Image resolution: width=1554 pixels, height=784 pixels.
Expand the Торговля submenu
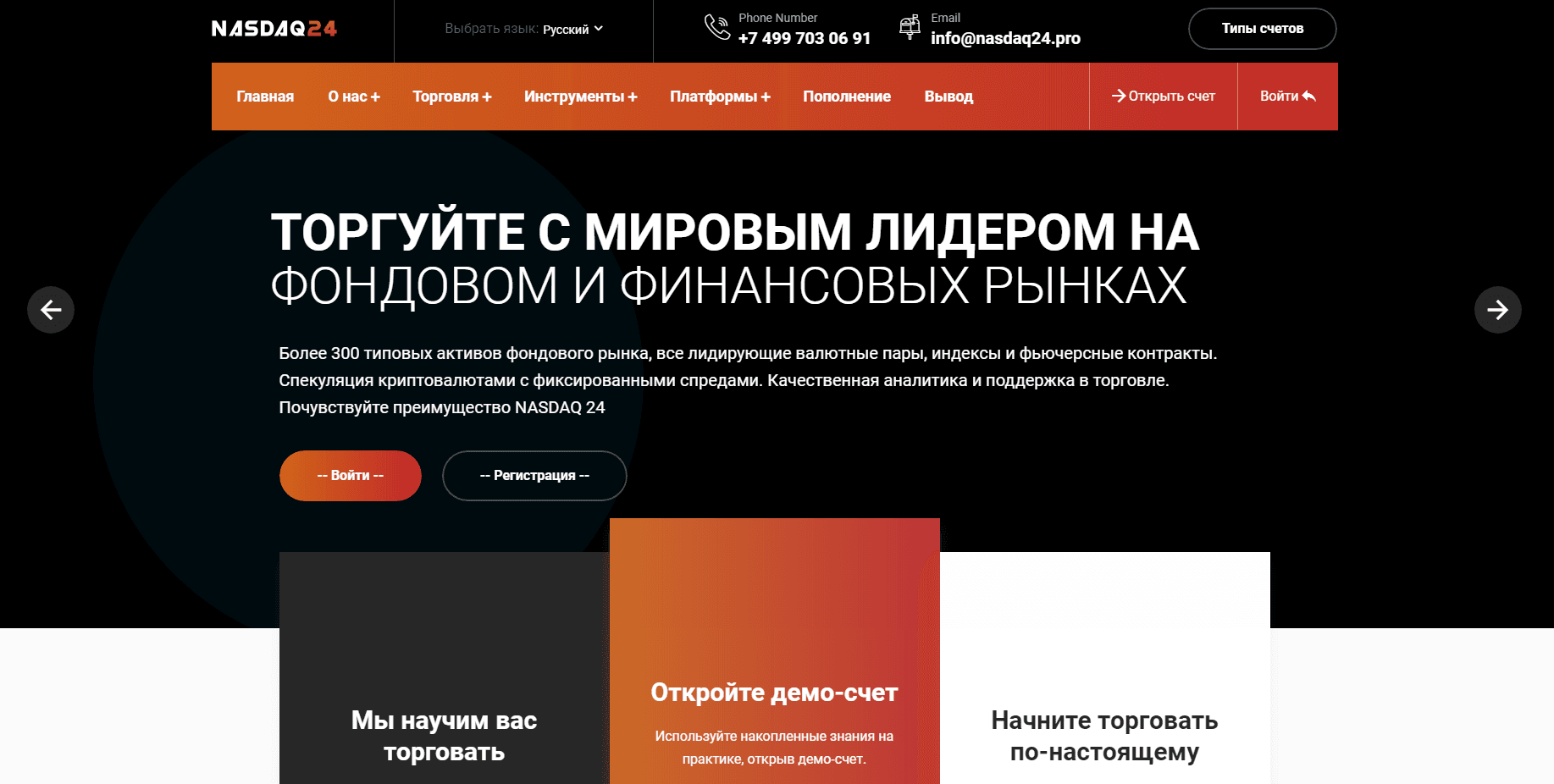(x=451, y=97)
